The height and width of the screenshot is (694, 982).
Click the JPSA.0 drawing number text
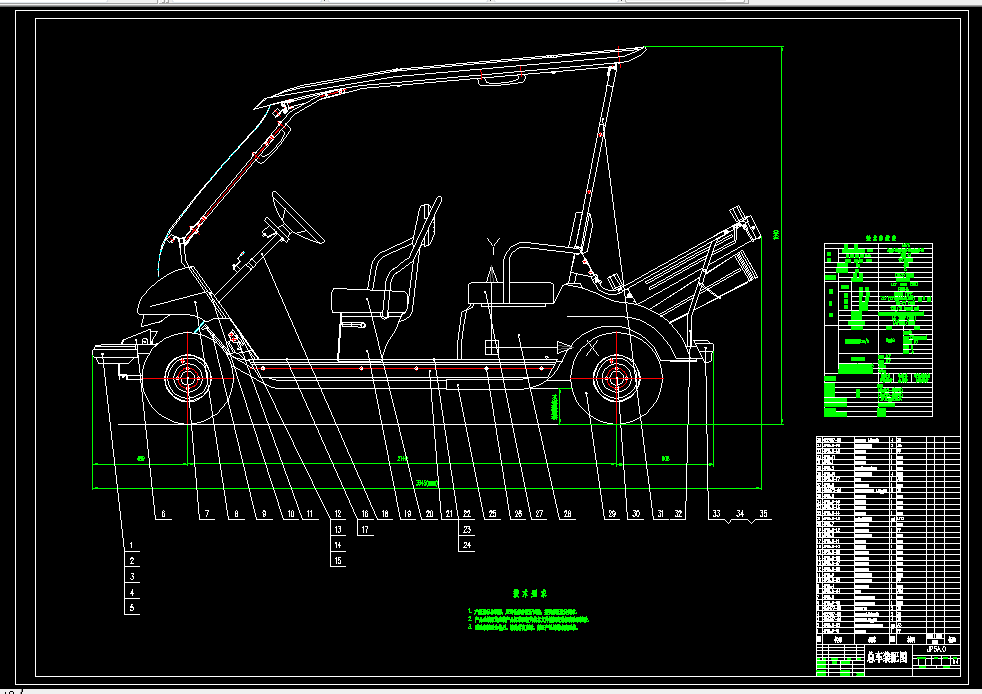click(x=936, y=649)
